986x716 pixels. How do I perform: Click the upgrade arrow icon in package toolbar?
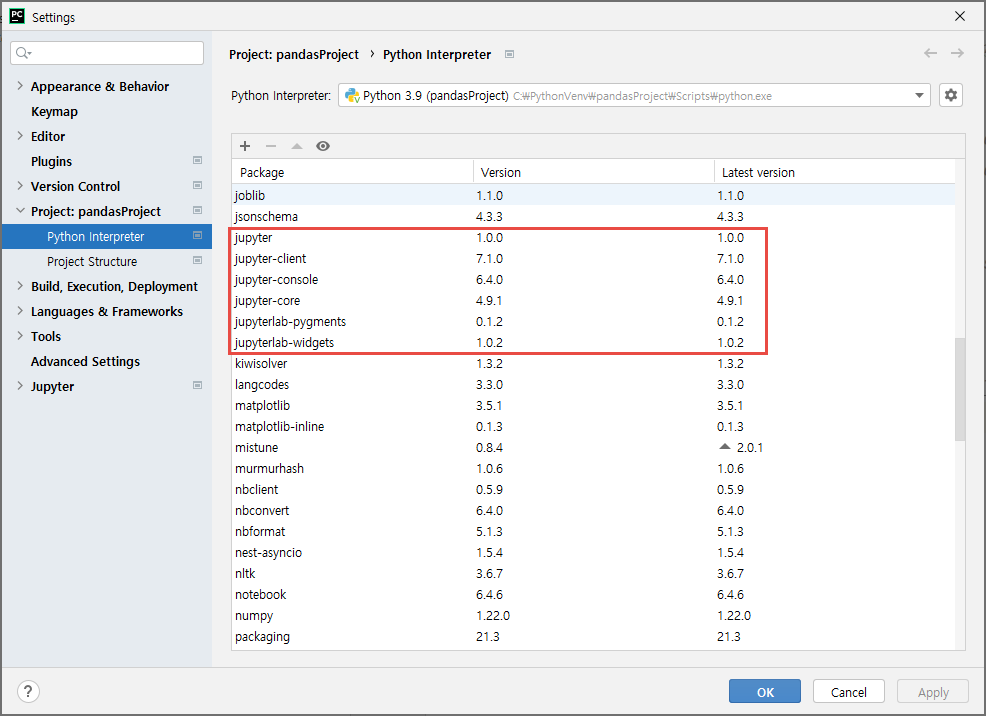(297, 146)
